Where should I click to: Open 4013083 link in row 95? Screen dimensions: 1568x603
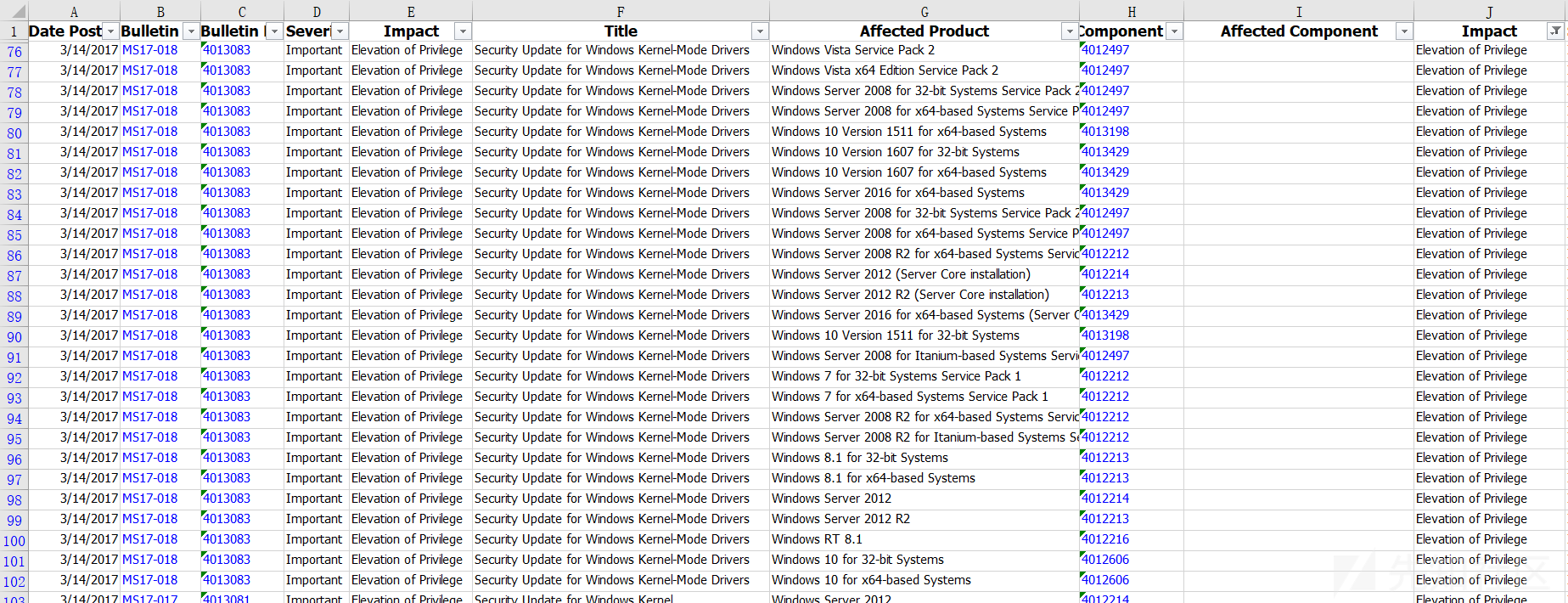pyautogui.click(x=228, y=437)
